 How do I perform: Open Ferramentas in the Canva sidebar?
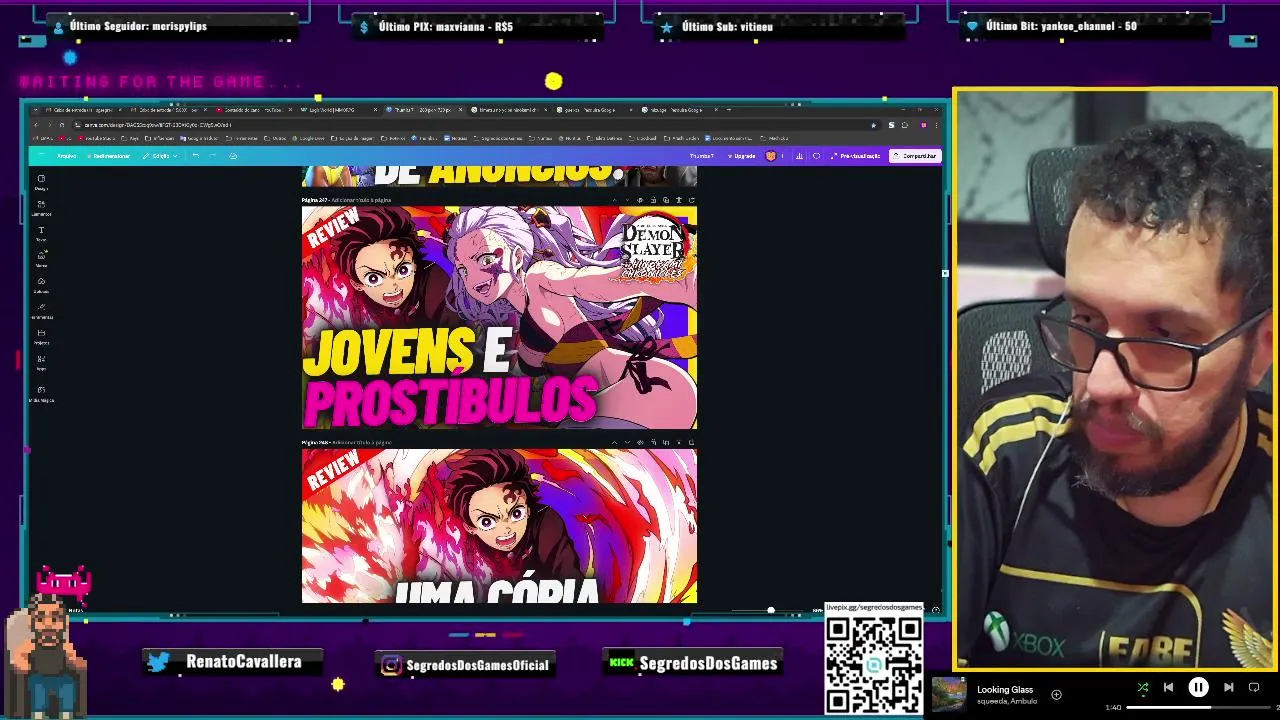[41, 310]
